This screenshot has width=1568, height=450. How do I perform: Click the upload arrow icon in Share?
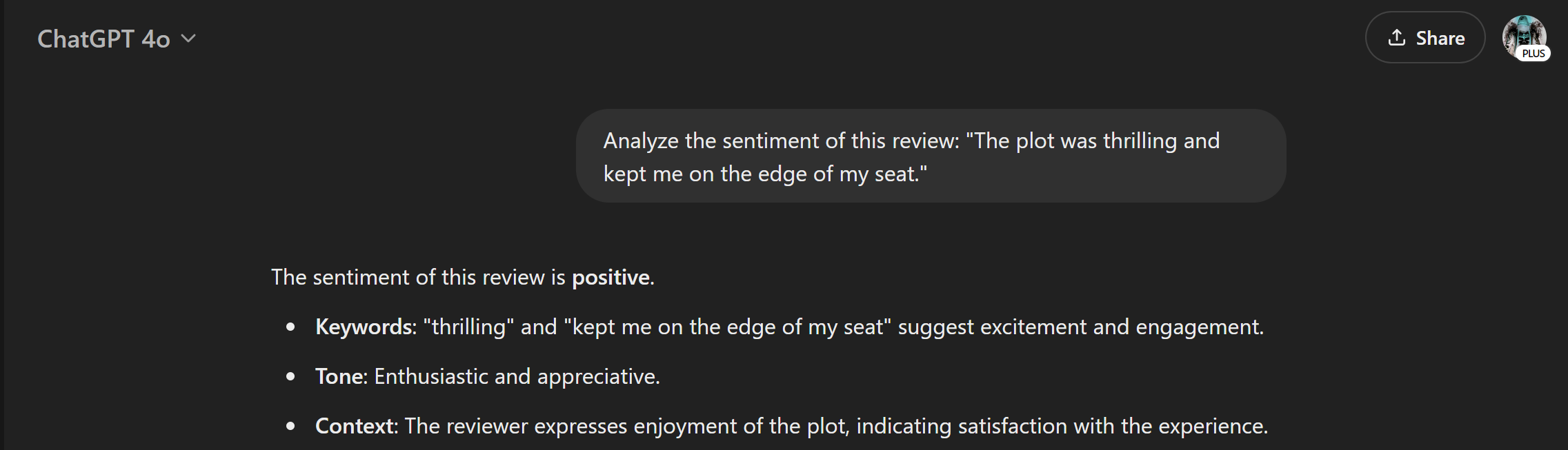1397,37
